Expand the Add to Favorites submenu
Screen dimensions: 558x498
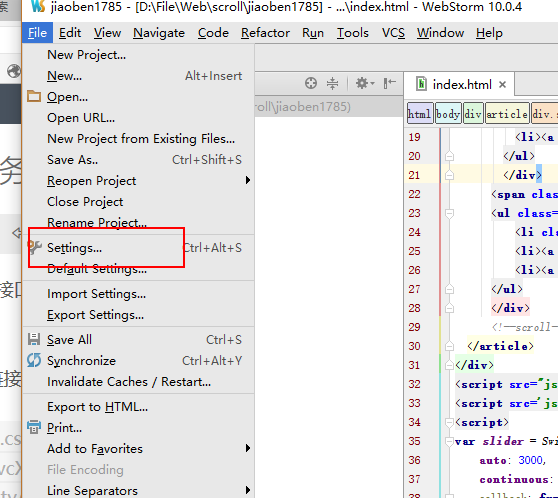pos(138,449)
